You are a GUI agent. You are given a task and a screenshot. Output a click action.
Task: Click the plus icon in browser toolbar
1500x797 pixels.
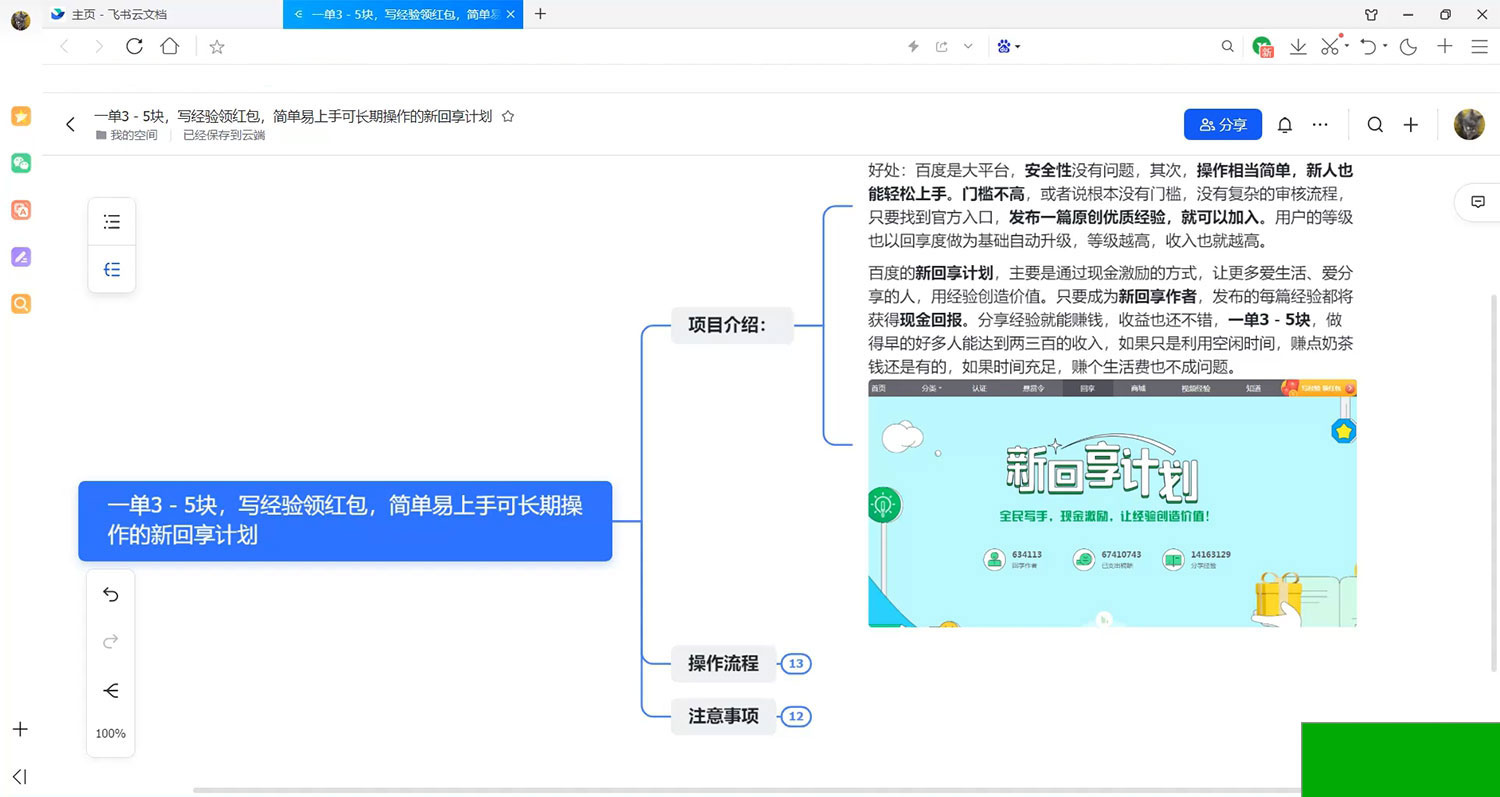point(1445,46)
